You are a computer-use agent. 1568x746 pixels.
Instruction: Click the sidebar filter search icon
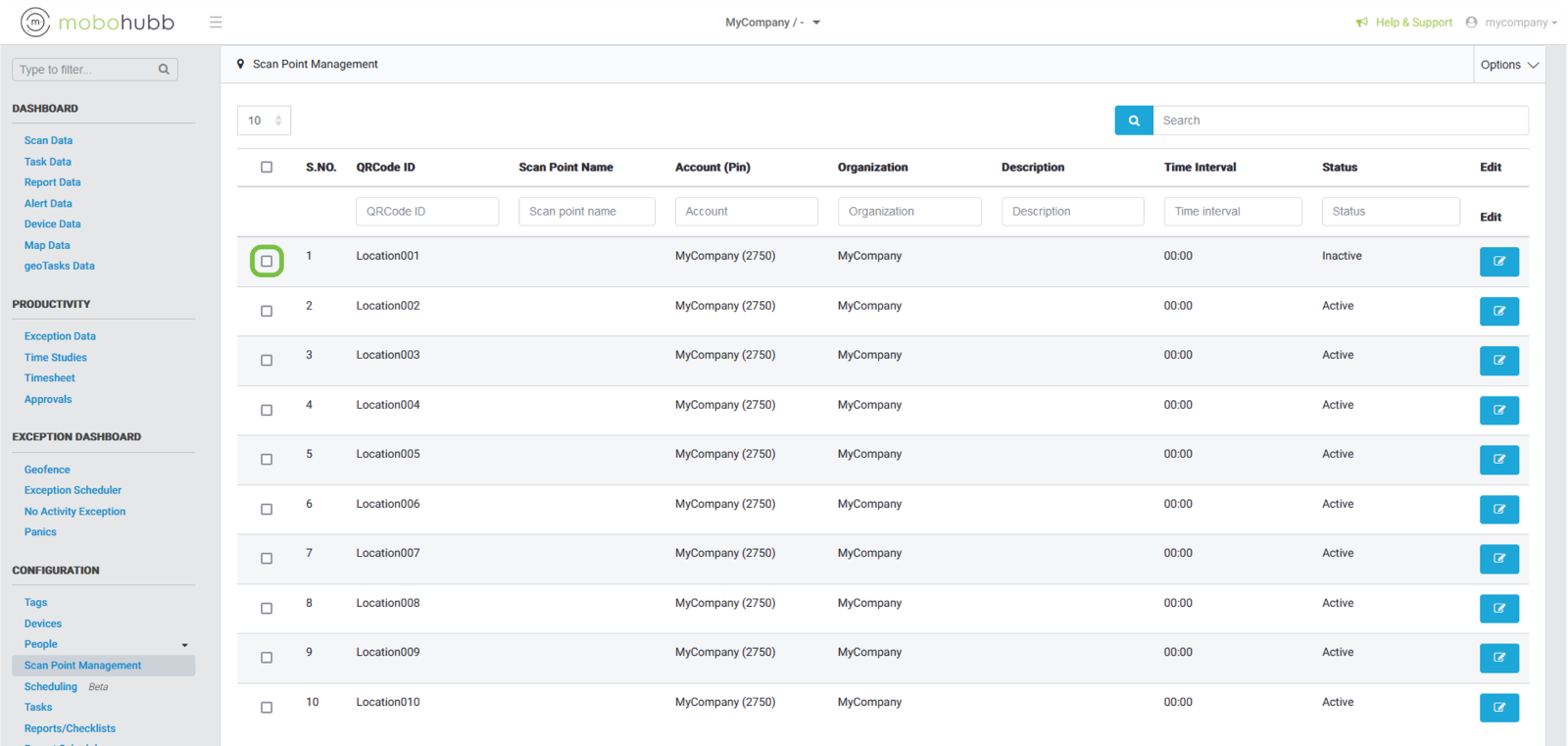pos(164,70)
